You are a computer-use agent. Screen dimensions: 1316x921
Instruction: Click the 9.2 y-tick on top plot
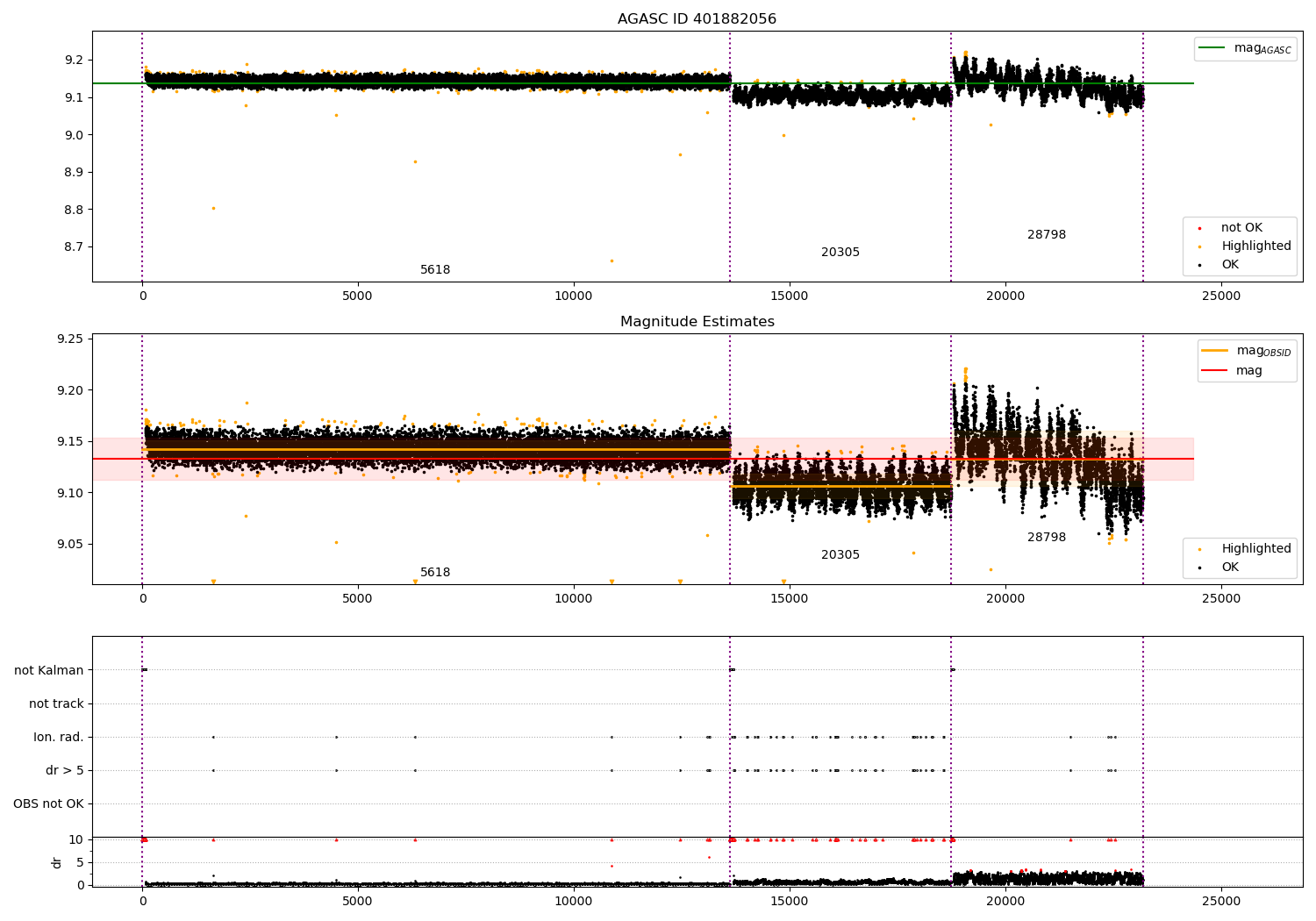tap(74, 61)
